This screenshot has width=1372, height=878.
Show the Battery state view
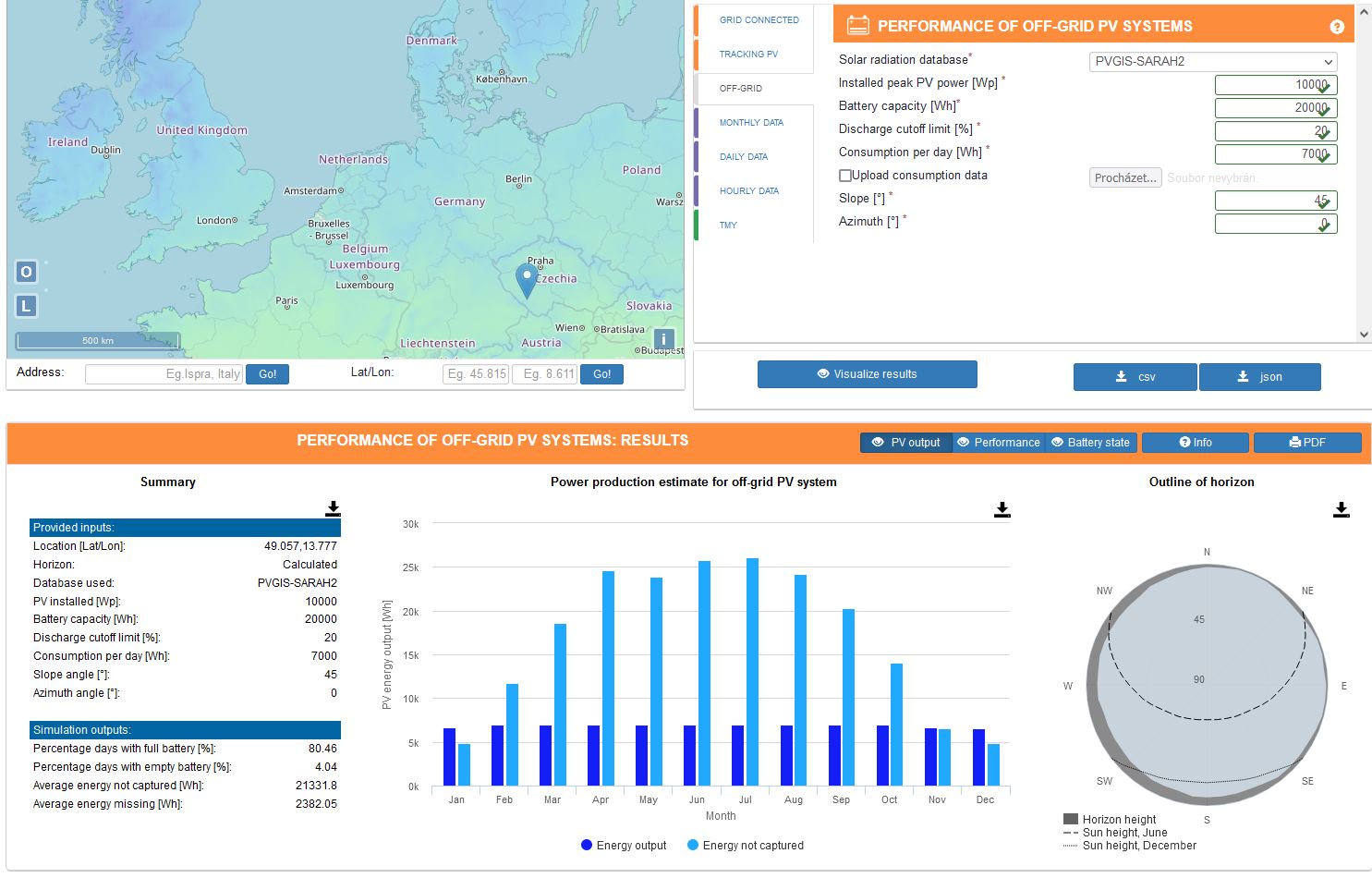click(1090, 443)
